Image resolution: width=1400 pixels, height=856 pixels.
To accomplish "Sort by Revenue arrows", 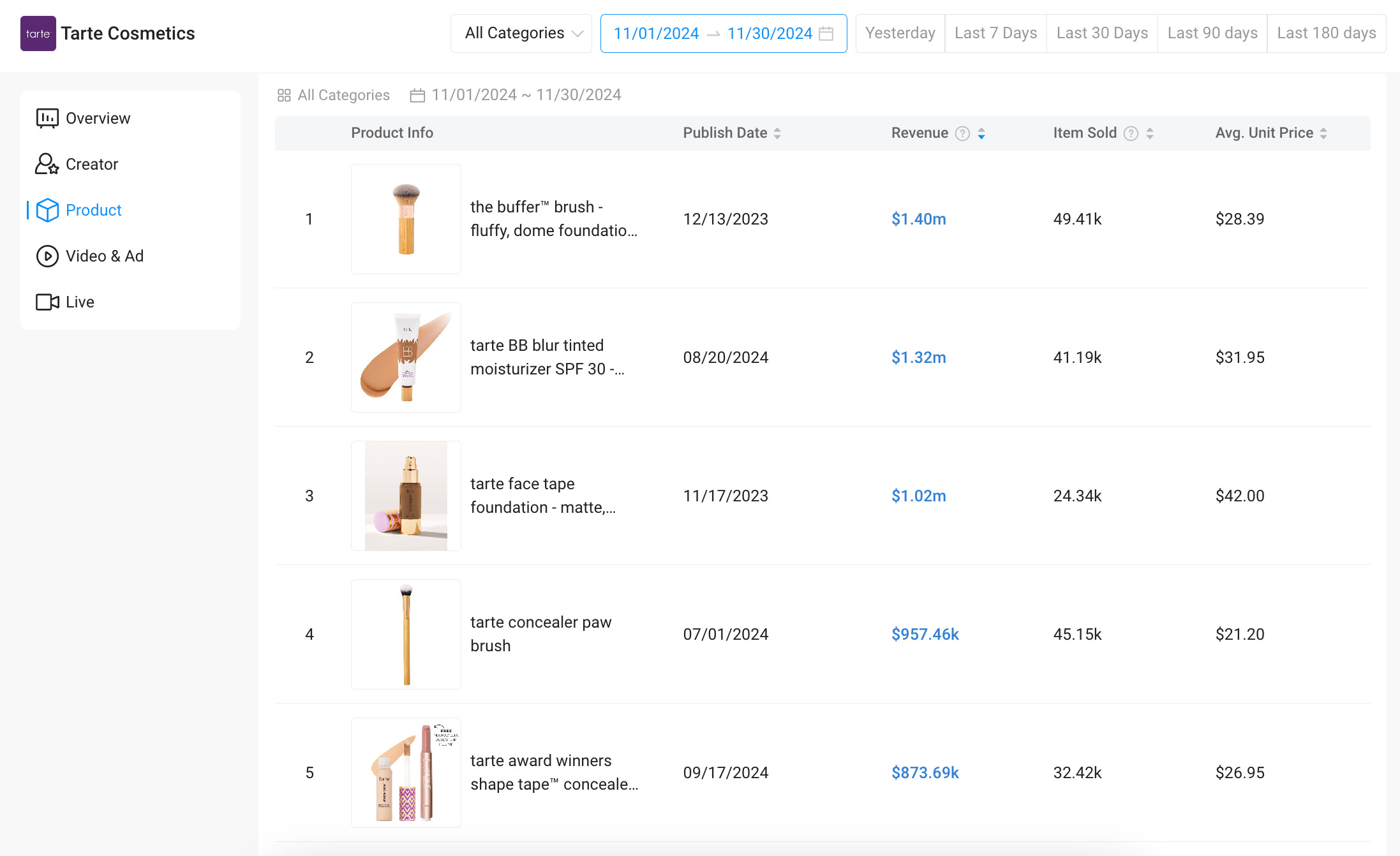I will [981, 133].
